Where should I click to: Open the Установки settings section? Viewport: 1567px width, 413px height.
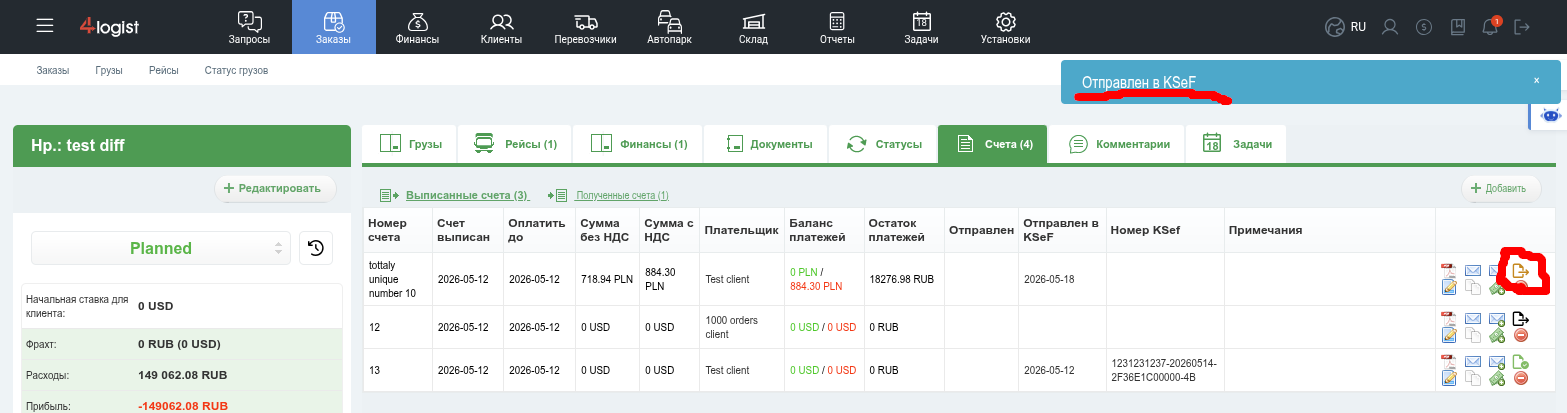click(1005, 27)
